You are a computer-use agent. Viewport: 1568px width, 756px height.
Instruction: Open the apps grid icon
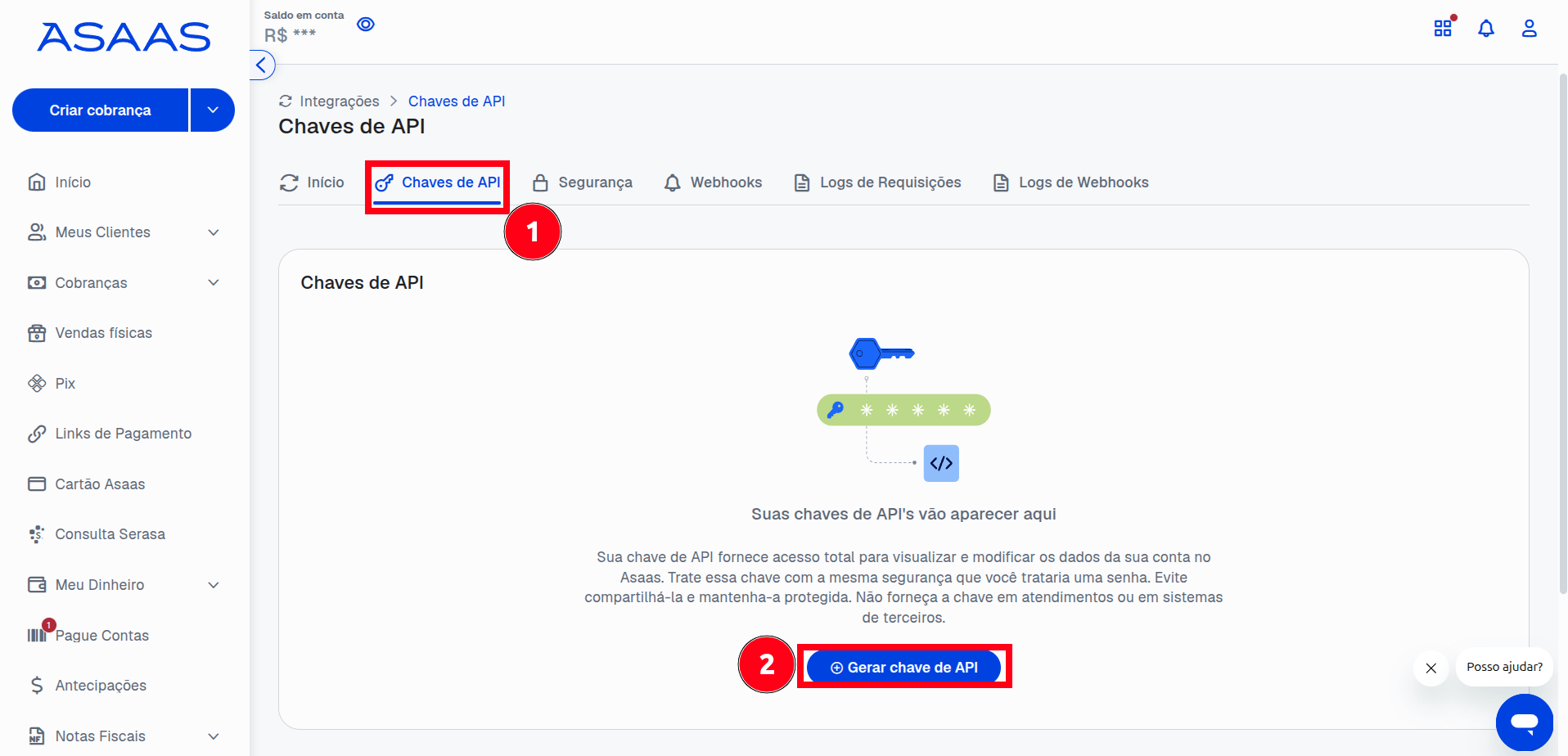(x=1443, y=29)
